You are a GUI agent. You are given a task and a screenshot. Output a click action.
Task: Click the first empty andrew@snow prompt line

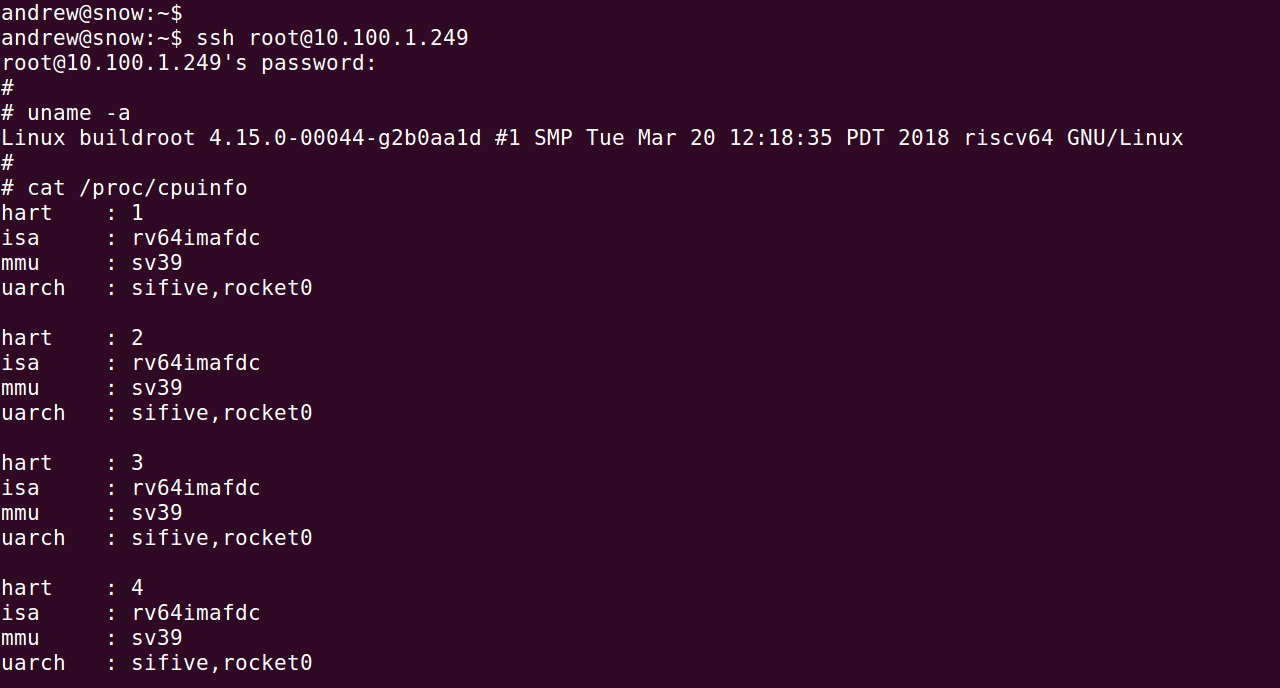(92, 13)
